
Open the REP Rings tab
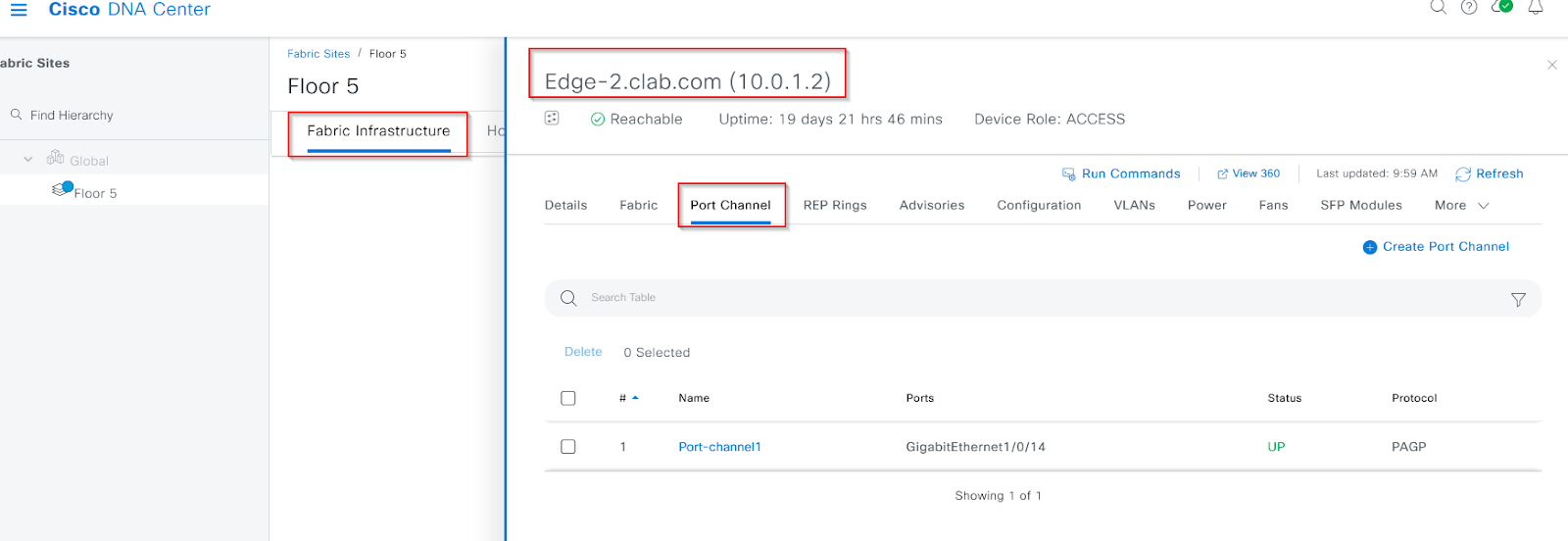(x=835, y=205)
